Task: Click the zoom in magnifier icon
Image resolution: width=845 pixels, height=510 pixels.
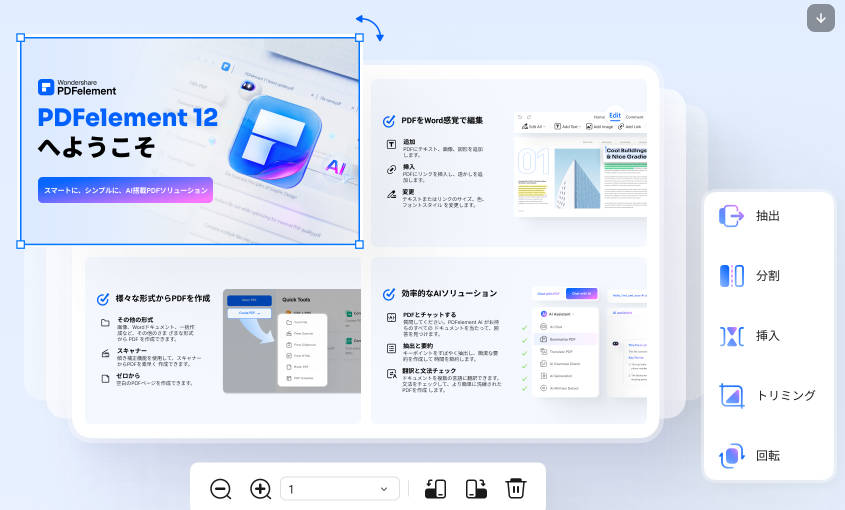Action: (261, 489)
